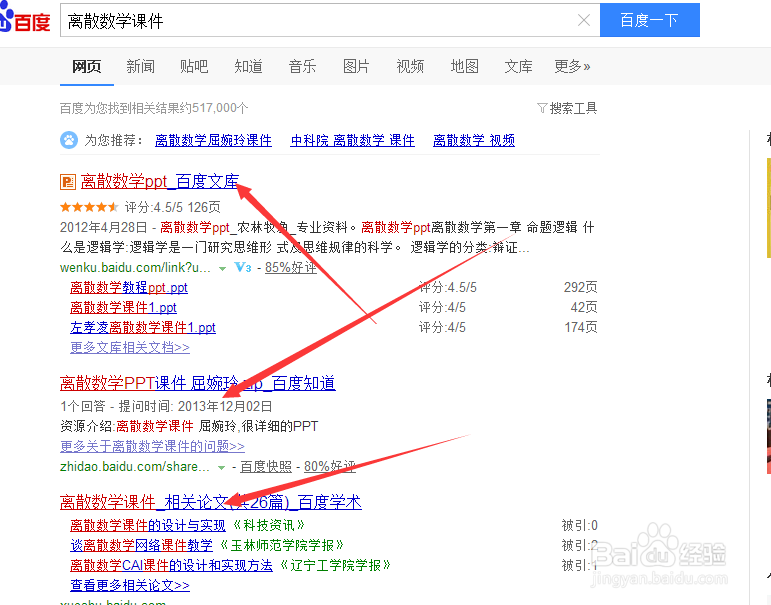Focus the search input containing 离散数学课件
771x605 pixels.
point(330,20)
